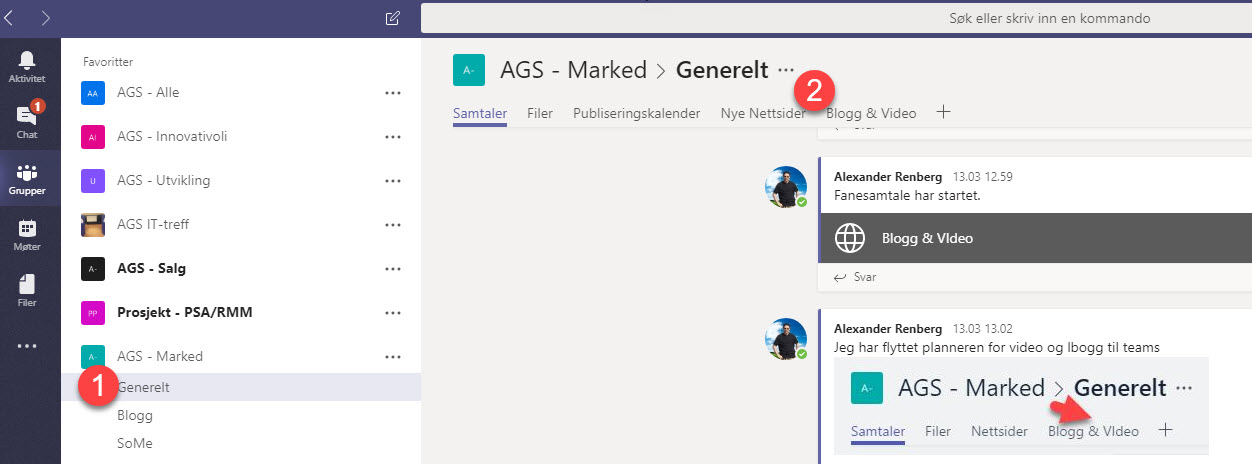Screen dimensions: 1252x464
Task: Open the AGS - Utvikling team
Action: click(163, 181)
